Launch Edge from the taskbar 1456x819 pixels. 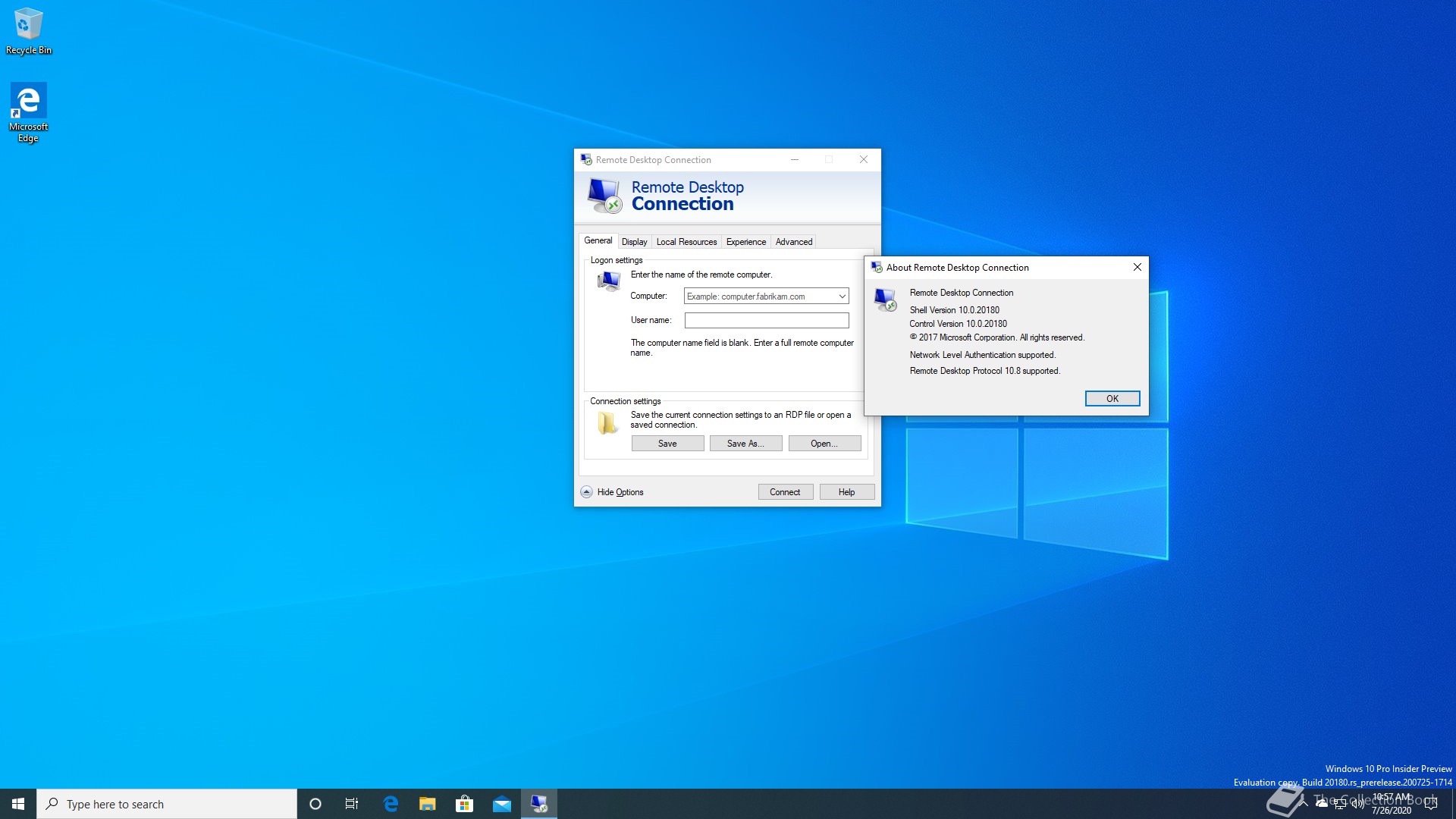click(391, 804)
